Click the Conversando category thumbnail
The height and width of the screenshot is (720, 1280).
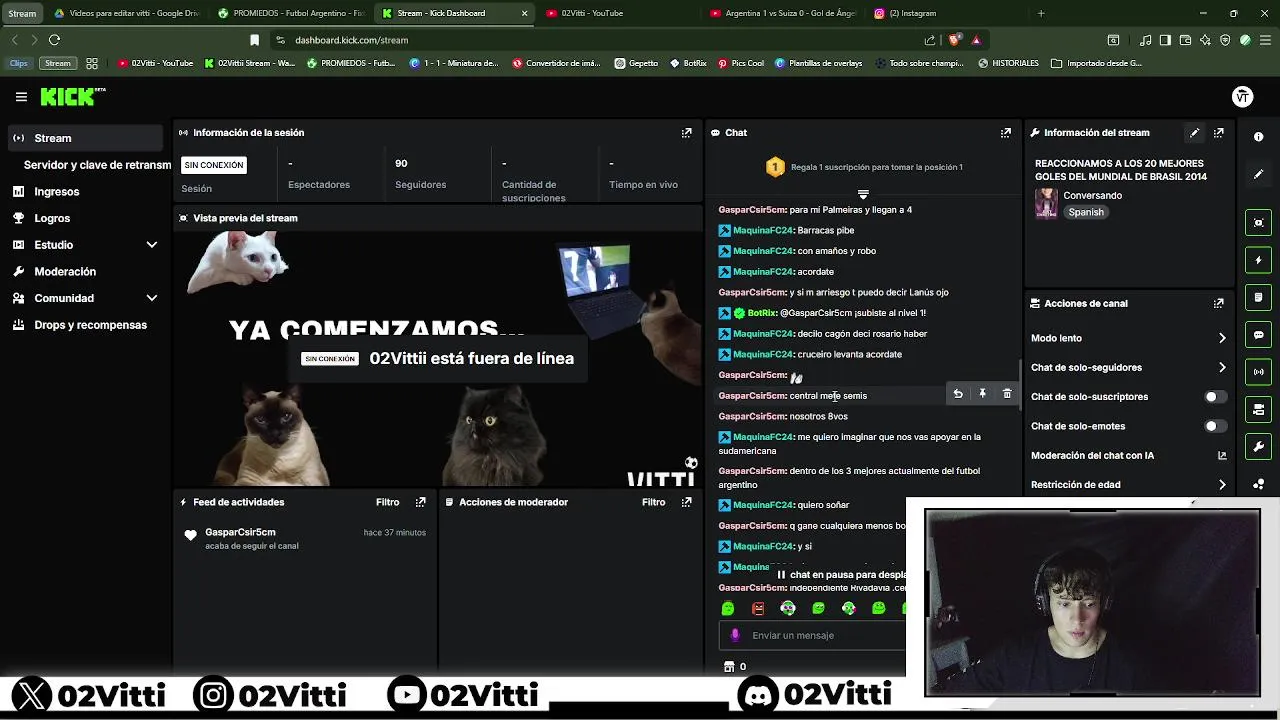(x=1046, y=203)
